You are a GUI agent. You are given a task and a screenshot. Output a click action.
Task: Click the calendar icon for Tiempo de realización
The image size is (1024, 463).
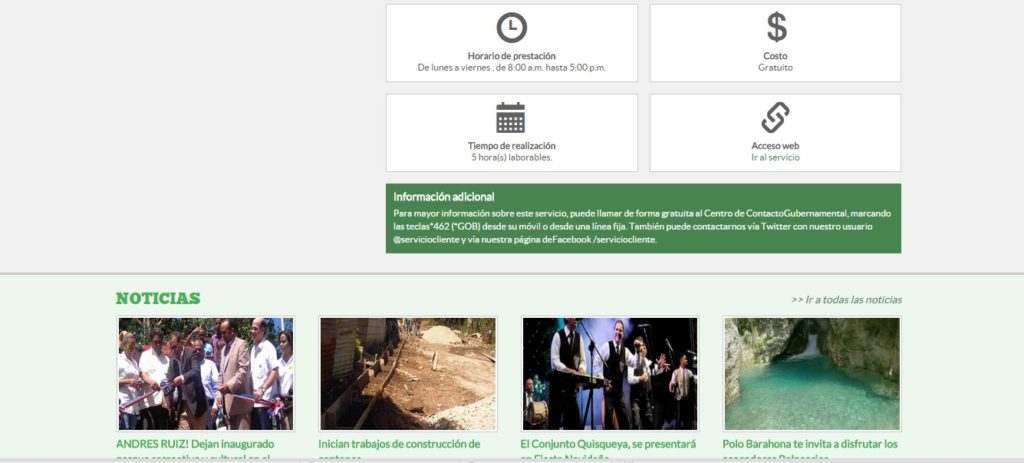pyautogui.click(x=511, y=118)
